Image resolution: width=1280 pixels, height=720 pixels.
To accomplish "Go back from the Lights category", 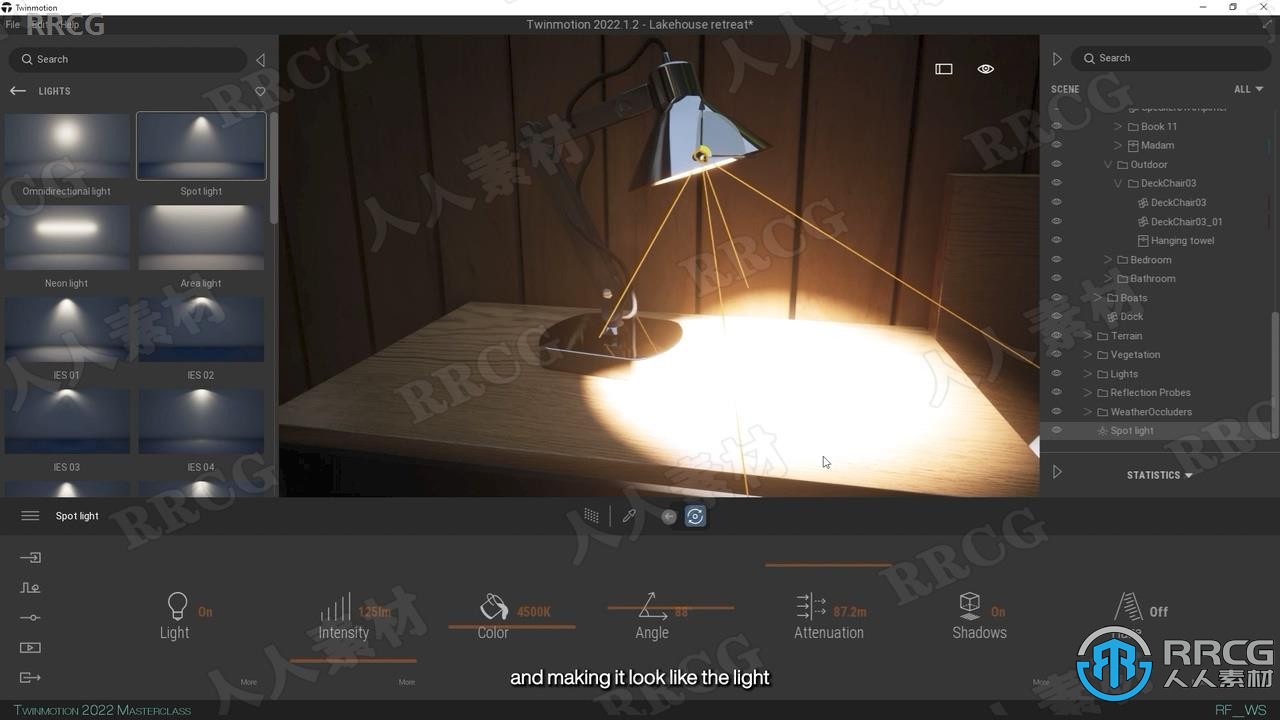I will pos(18,91).
